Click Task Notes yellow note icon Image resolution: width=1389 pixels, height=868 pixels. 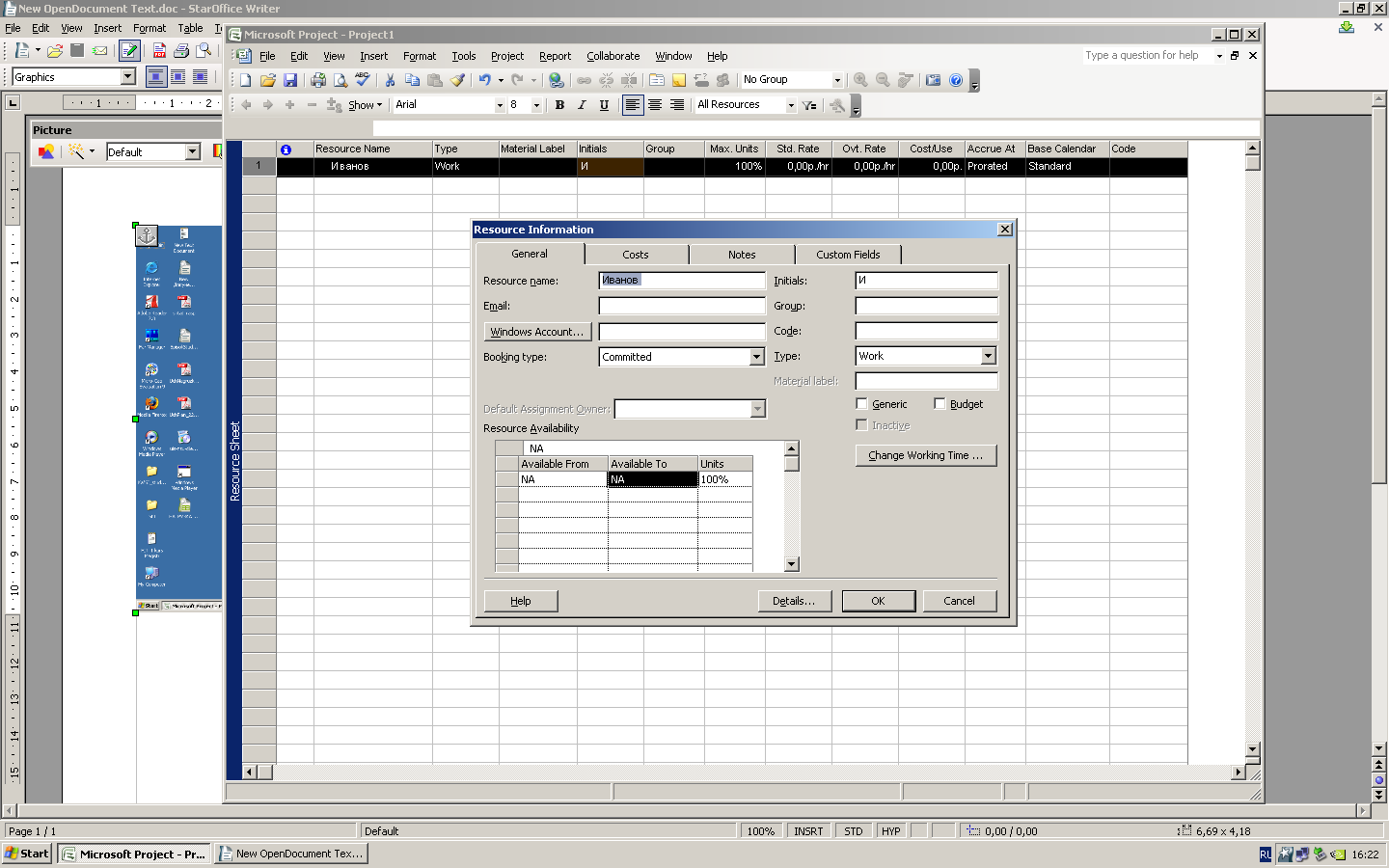pyautogui.click(x=679, y=80)
